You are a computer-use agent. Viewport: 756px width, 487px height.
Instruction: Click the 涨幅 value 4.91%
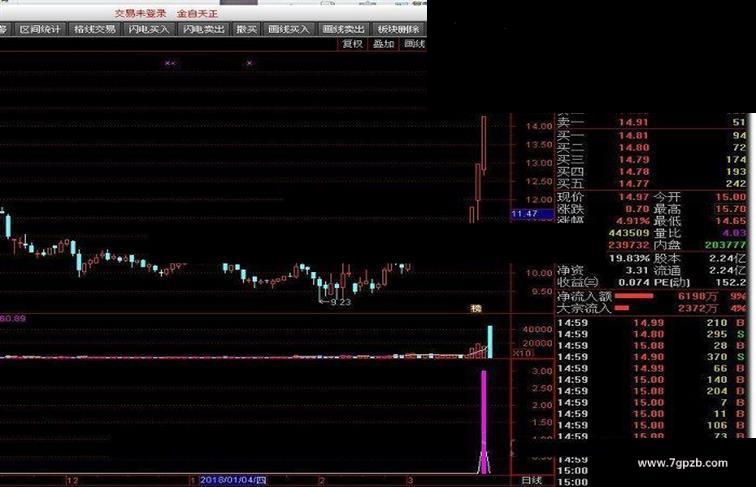click(633, 221)
